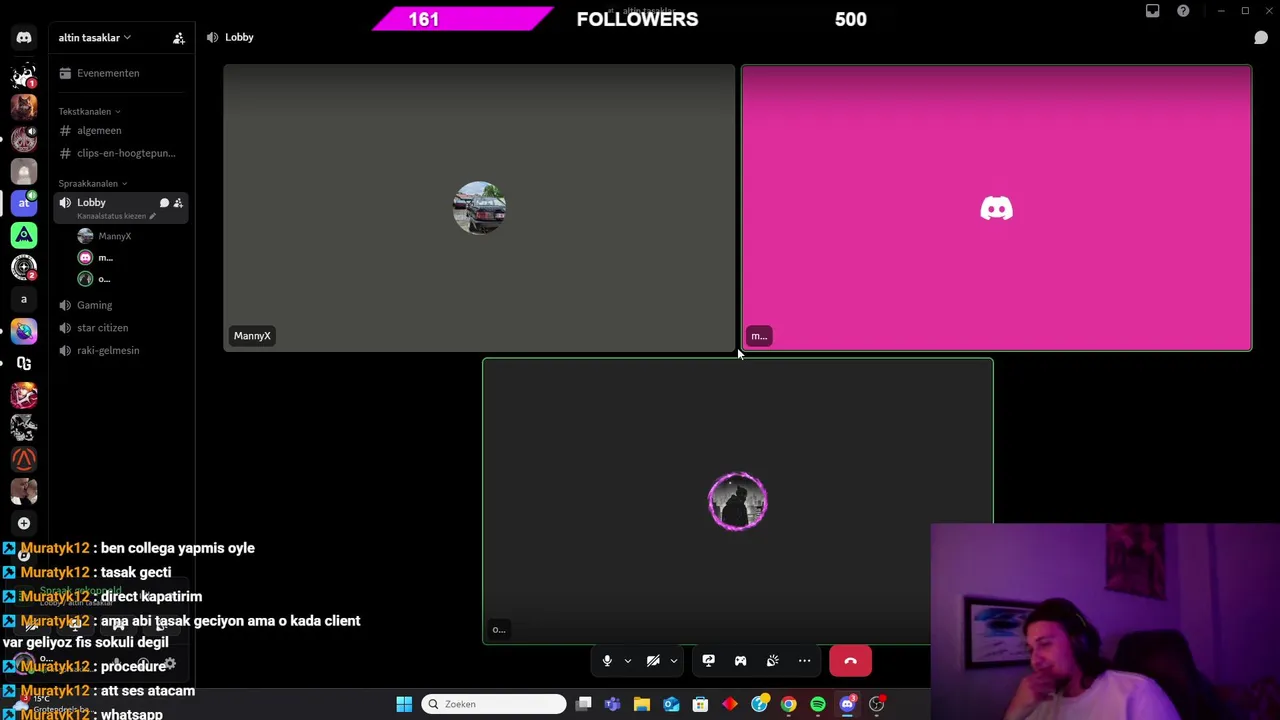Screen dimensions: 1280x720
Task: Open the colorful planet server icon
Action: pos(24,331)
